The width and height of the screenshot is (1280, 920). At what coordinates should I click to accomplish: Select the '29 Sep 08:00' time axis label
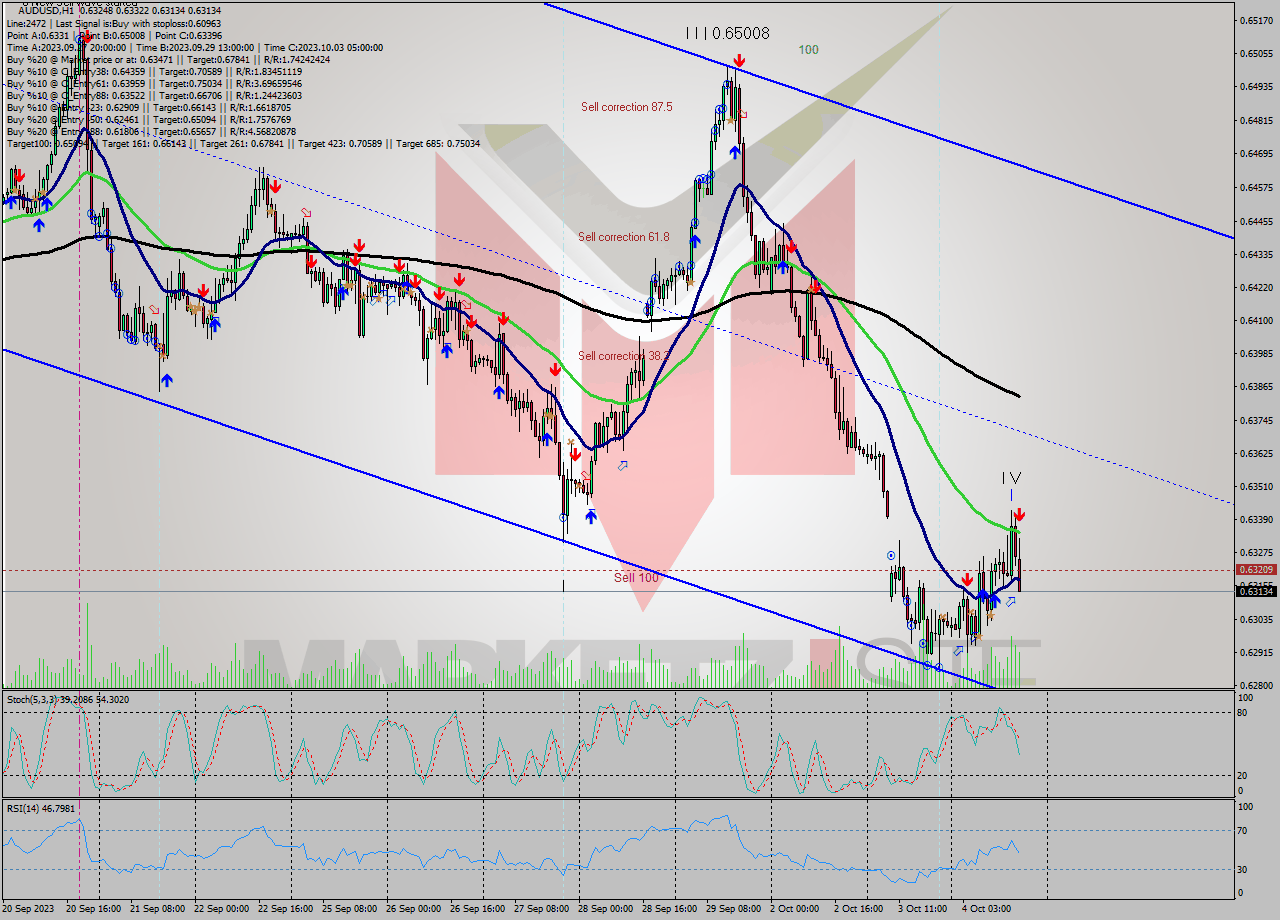734,908
